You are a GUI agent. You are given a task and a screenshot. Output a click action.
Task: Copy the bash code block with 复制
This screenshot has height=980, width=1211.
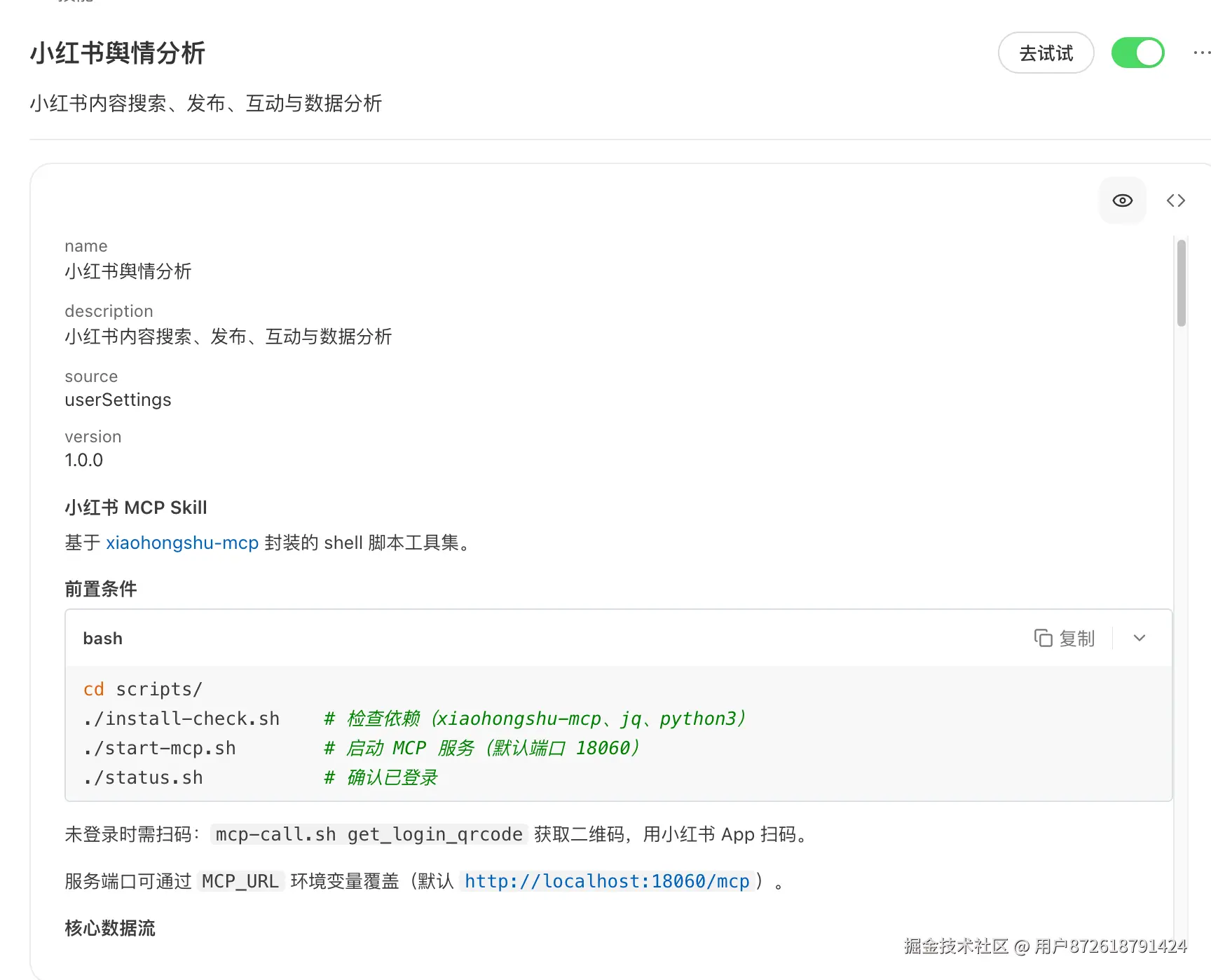point(1064,638)
